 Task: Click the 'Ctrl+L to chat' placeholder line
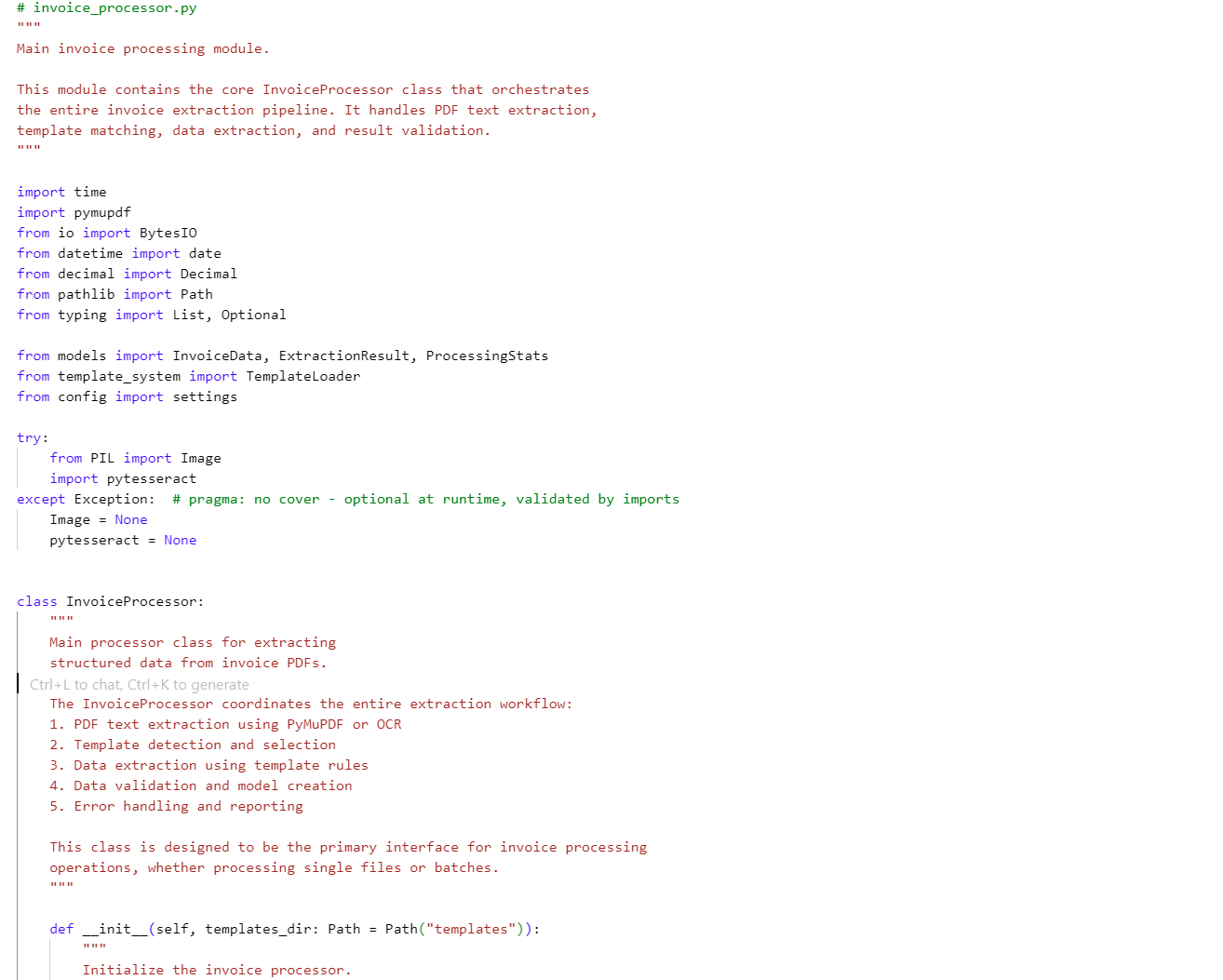pos(139,685)
